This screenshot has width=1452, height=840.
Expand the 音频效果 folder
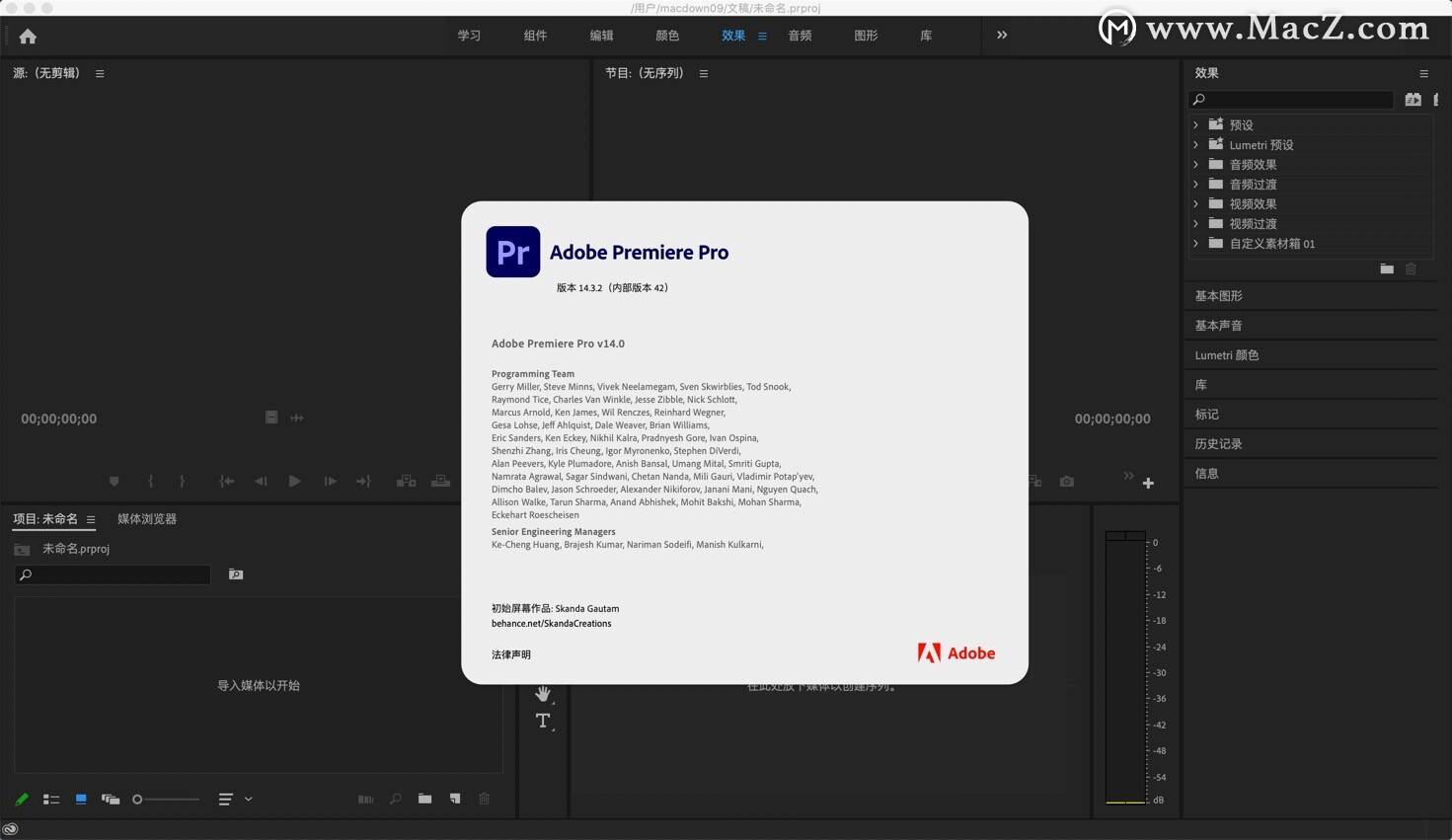pos(1196,165)
